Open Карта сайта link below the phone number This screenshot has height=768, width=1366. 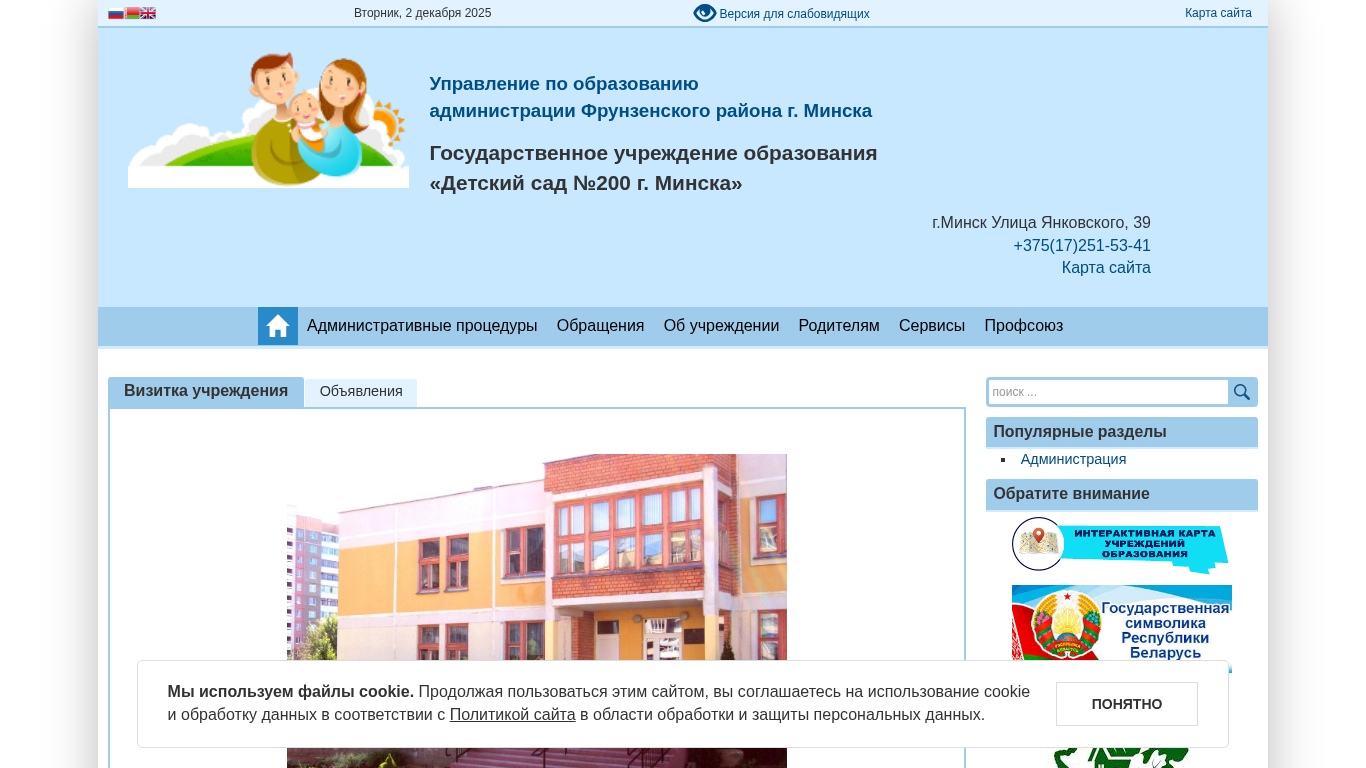pyautogui.click(x=1106, y=268)
